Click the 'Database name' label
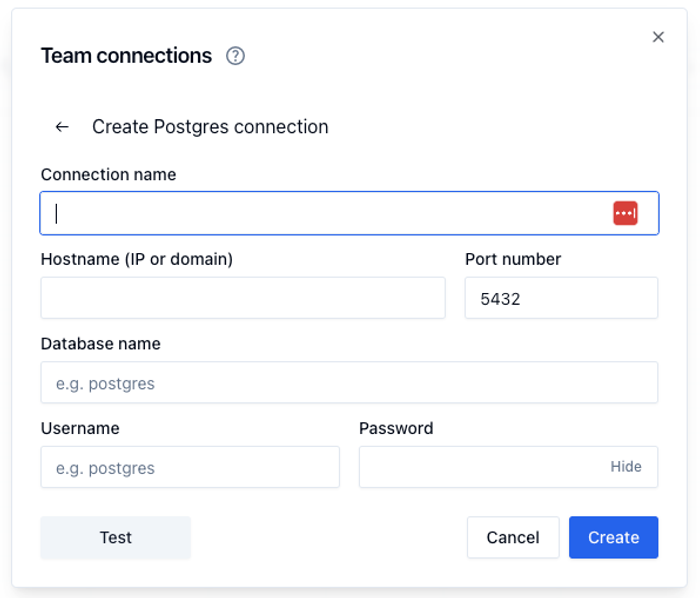This screenshot has width=700, height=598. (x=100, y=343)
